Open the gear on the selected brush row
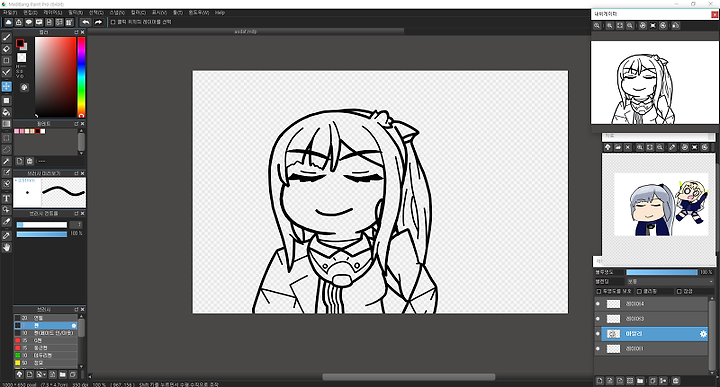Image resolution: width=720 pixels, height=387 pixels. (74, 325)
